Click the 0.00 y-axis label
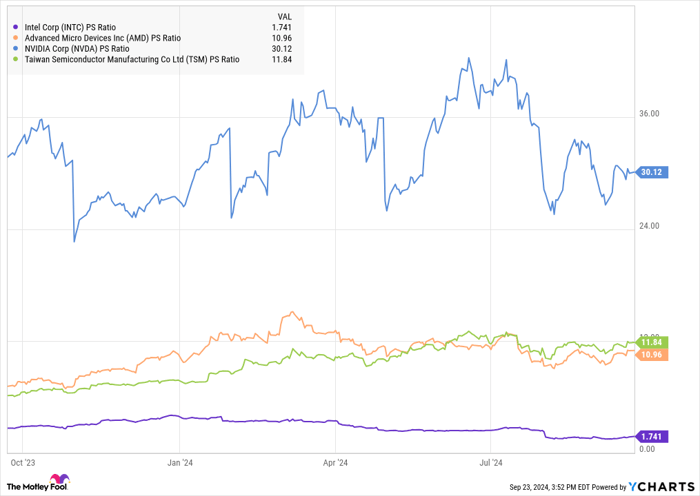The height and width of the screenshot is (496, 700). point(647,449)
